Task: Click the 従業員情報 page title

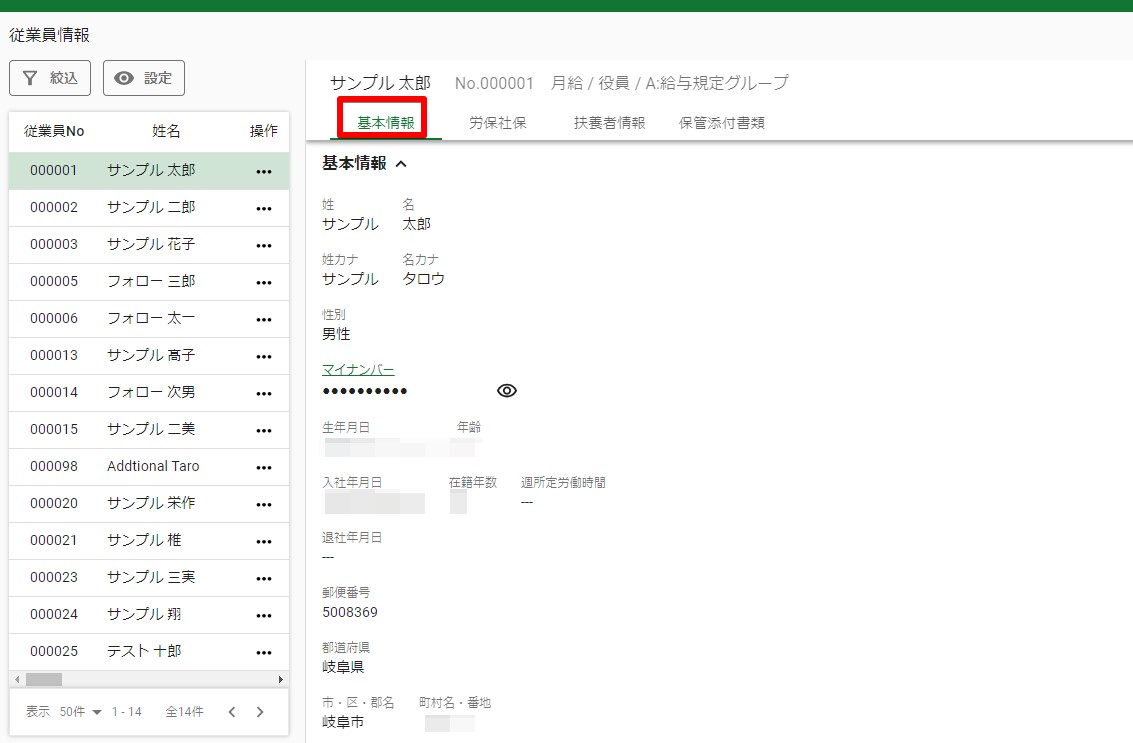Action: pos(50,35)
